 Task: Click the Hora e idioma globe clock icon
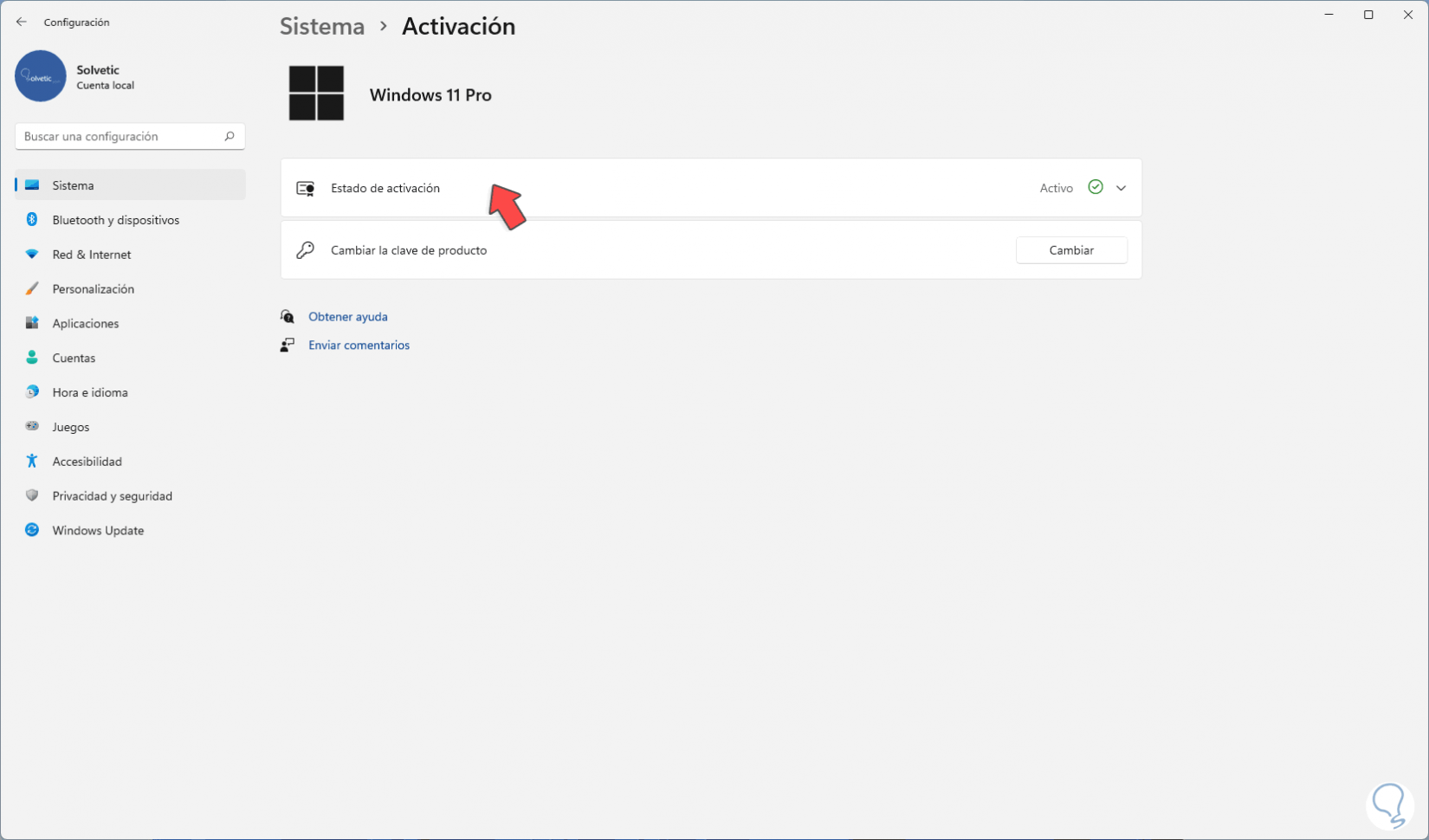point(32,392)
